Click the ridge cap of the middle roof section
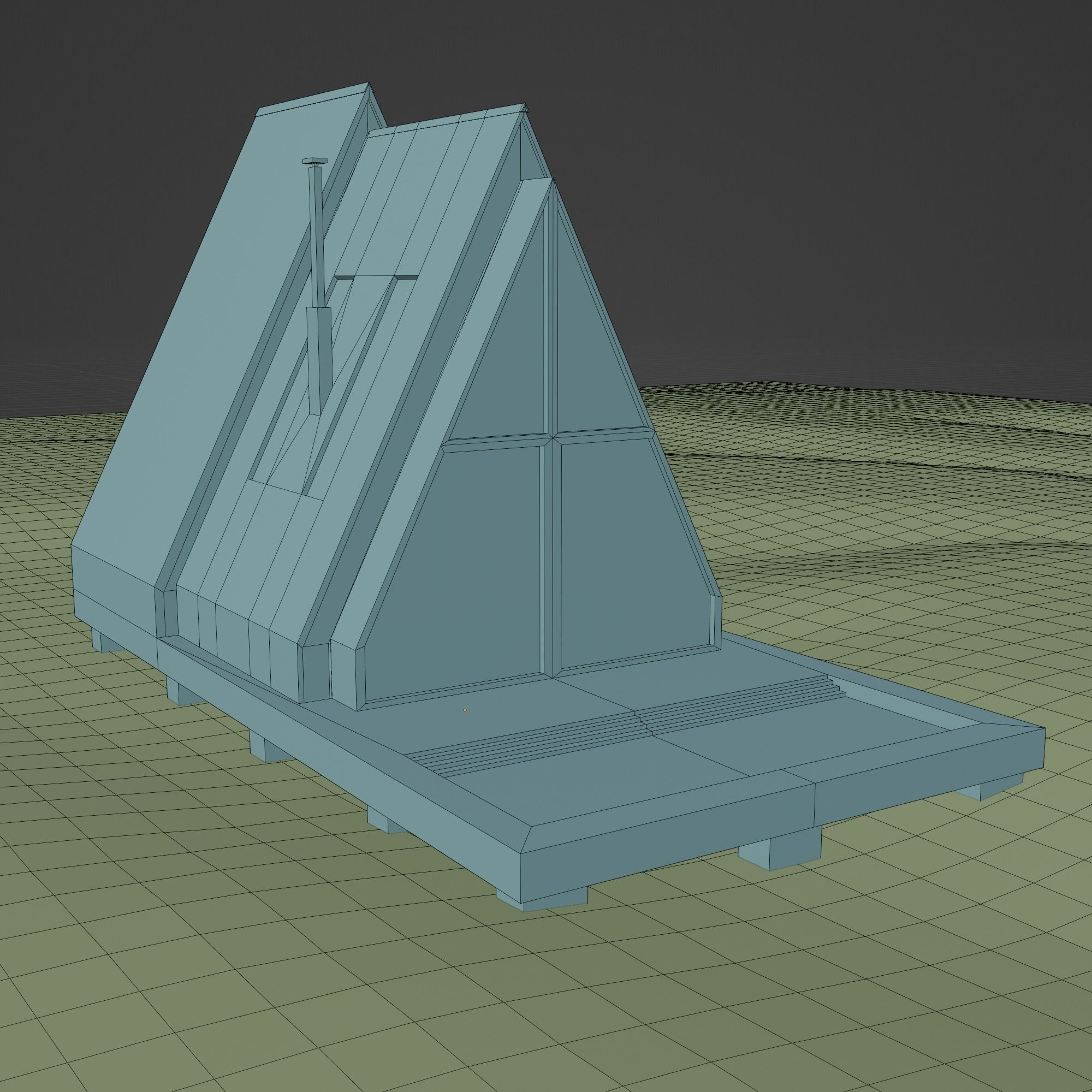This screenshot has height=1092, width=1092. tap(447, 121)
